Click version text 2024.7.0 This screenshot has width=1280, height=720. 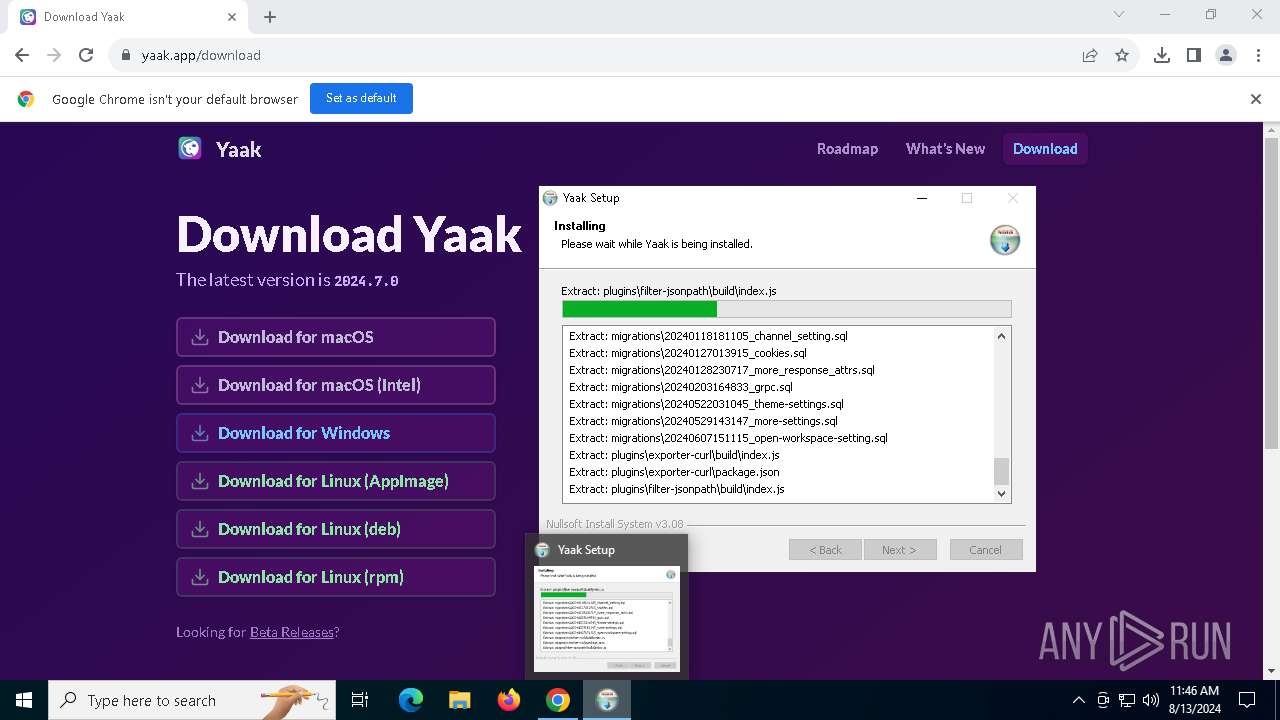(x=366, y=281)
